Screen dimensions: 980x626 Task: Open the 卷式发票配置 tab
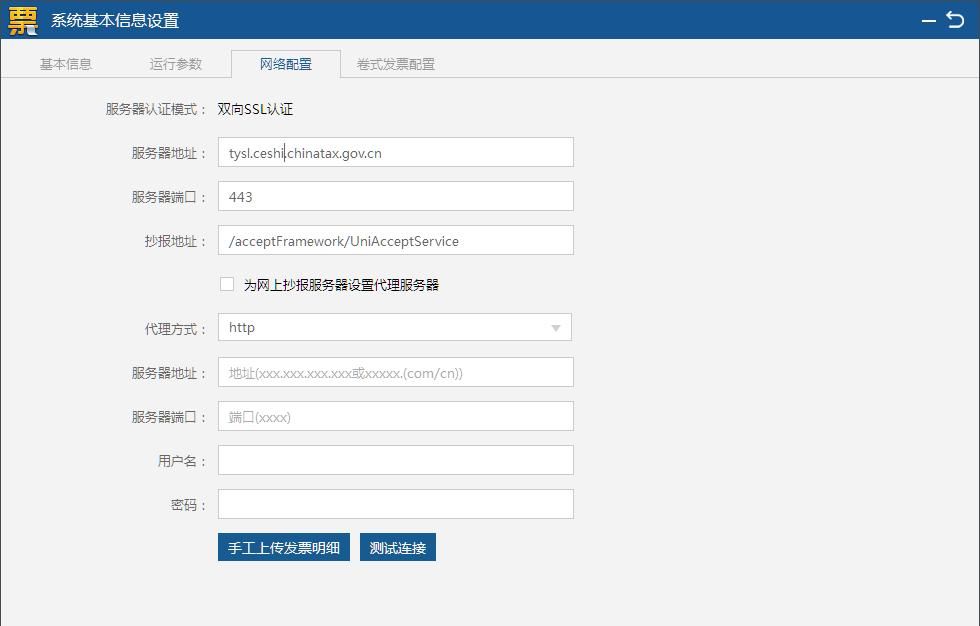click(x=394, y=62)
